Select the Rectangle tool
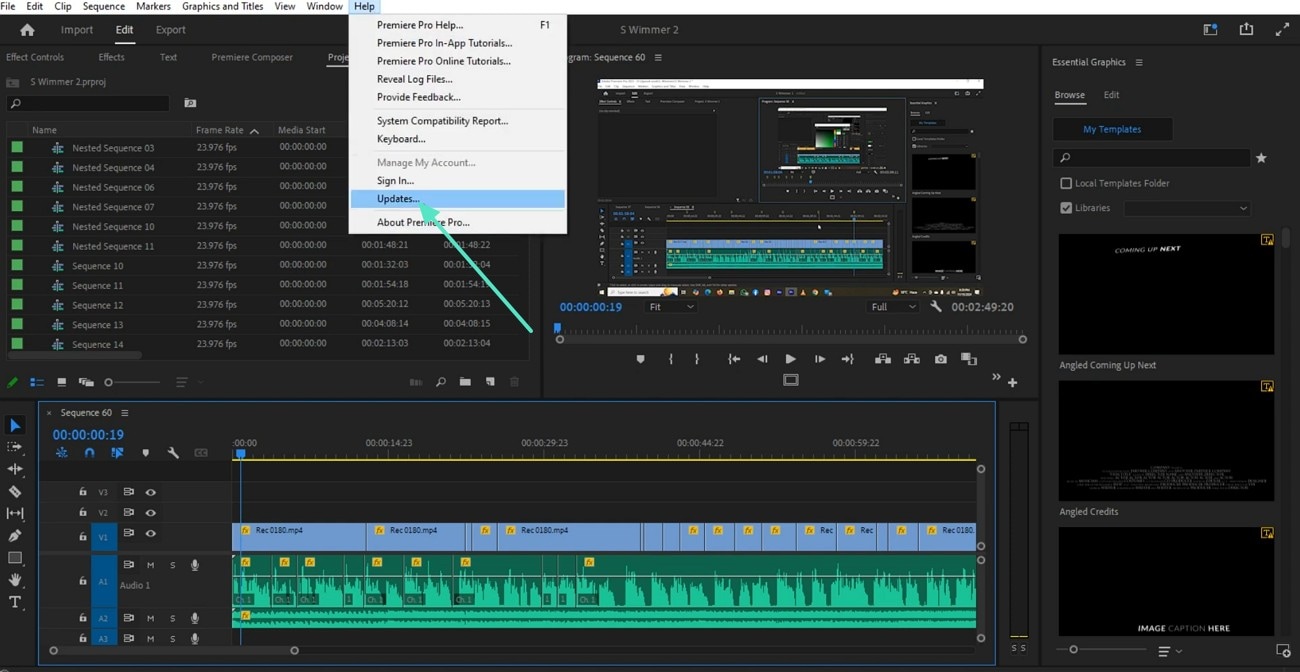This screenshot has height=672, width=1300. pos(15,558)
